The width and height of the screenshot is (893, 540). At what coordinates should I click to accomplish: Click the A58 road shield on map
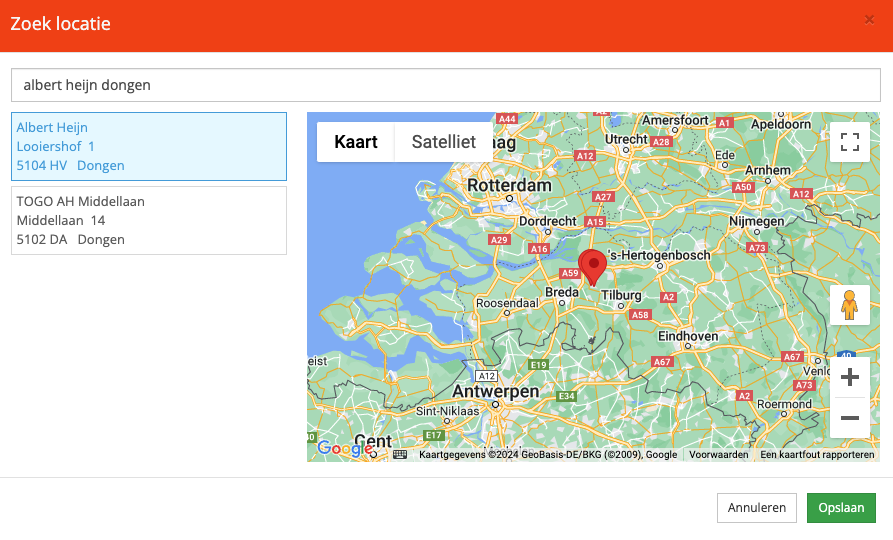(640, 314)
